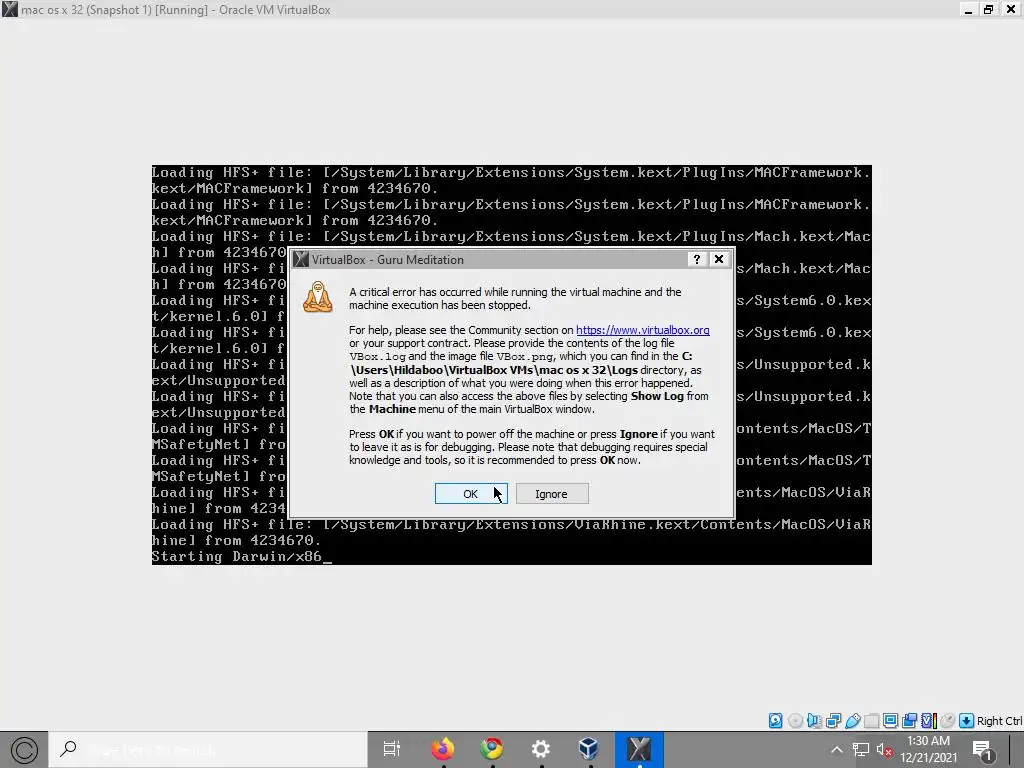Click the taskbar search box
Image resolution: width=1024 pixels, height=768 pixels.
click(x=208, y=750)
